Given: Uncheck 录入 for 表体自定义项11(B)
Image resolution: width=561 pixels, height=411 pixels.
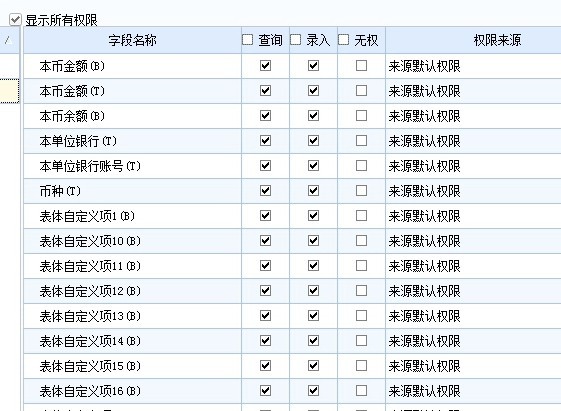Looking at the screenshot, I should (313, 266).
